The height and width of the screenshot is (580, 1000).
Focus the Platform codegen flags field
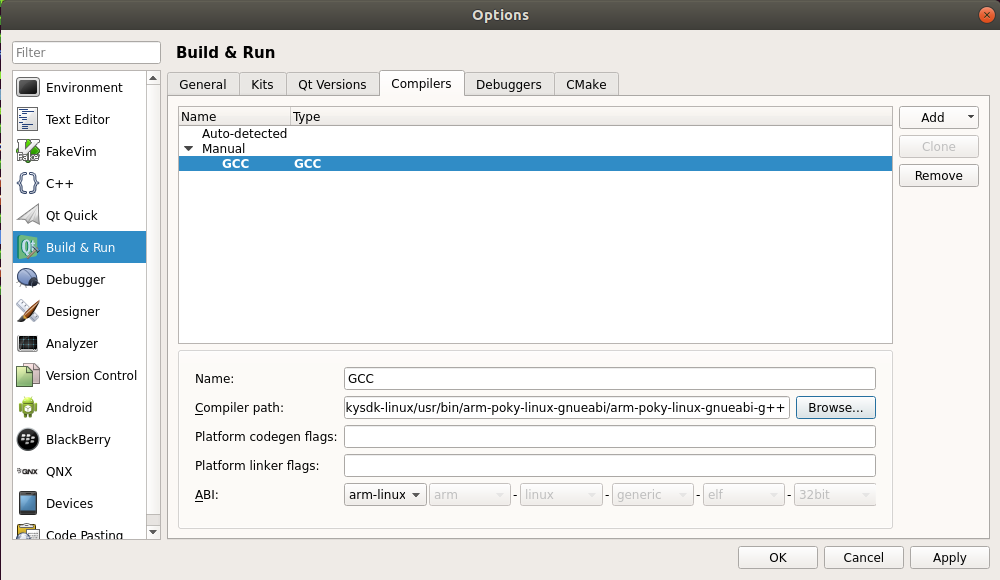click(609, 437)
